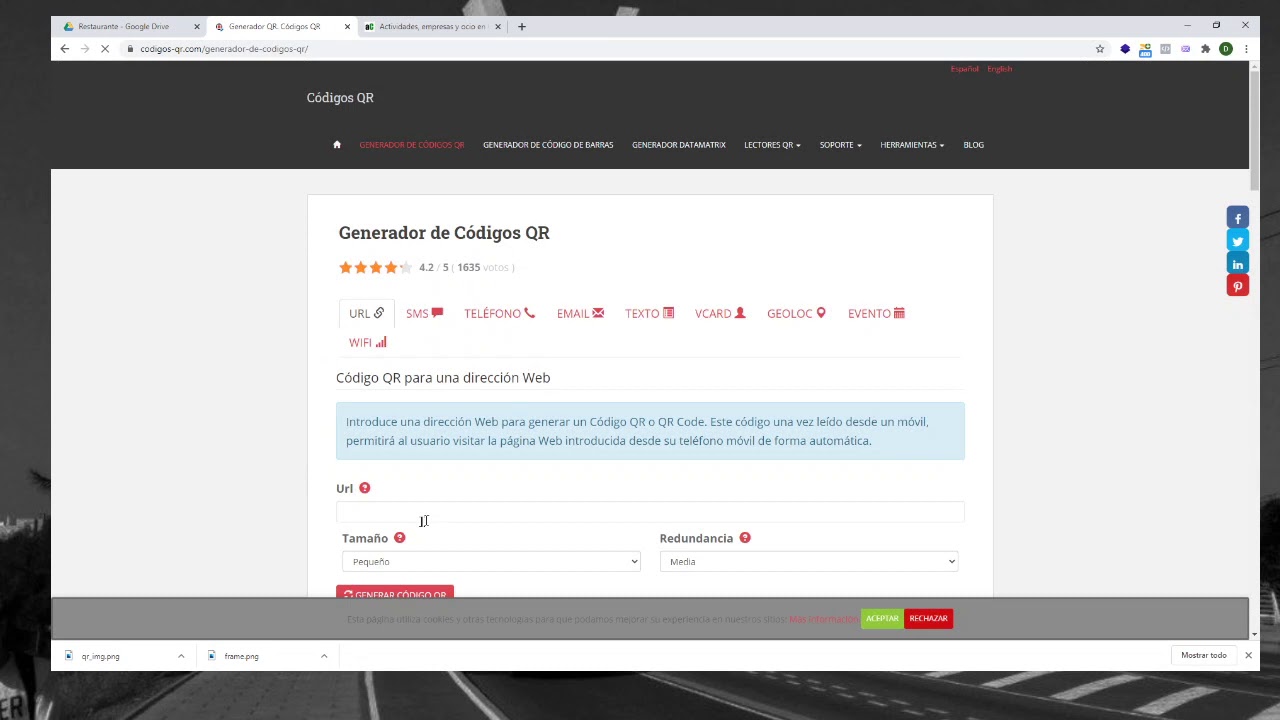
Task: Select the Texto tab
Action: pyautogui.click(x=649, y=314)
